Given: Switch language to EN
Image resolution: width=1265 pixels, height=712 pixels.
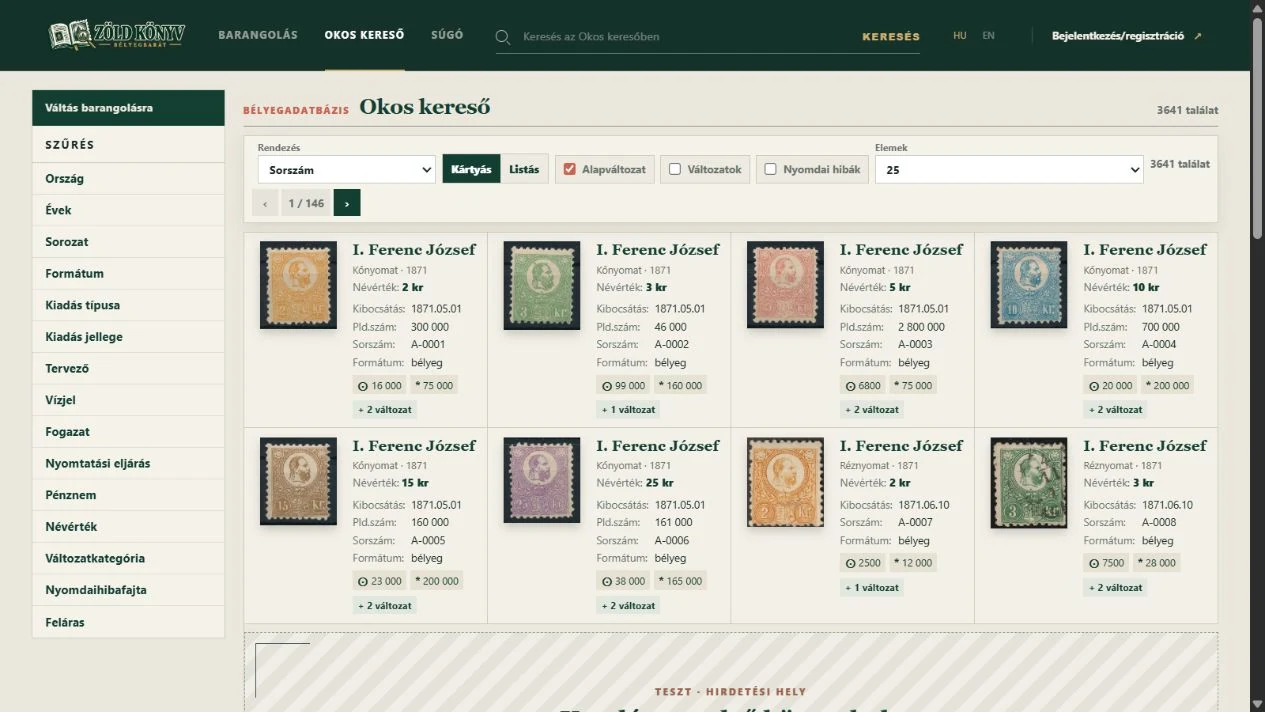Looking at the screenshot, I should click(x=988, y=36).
